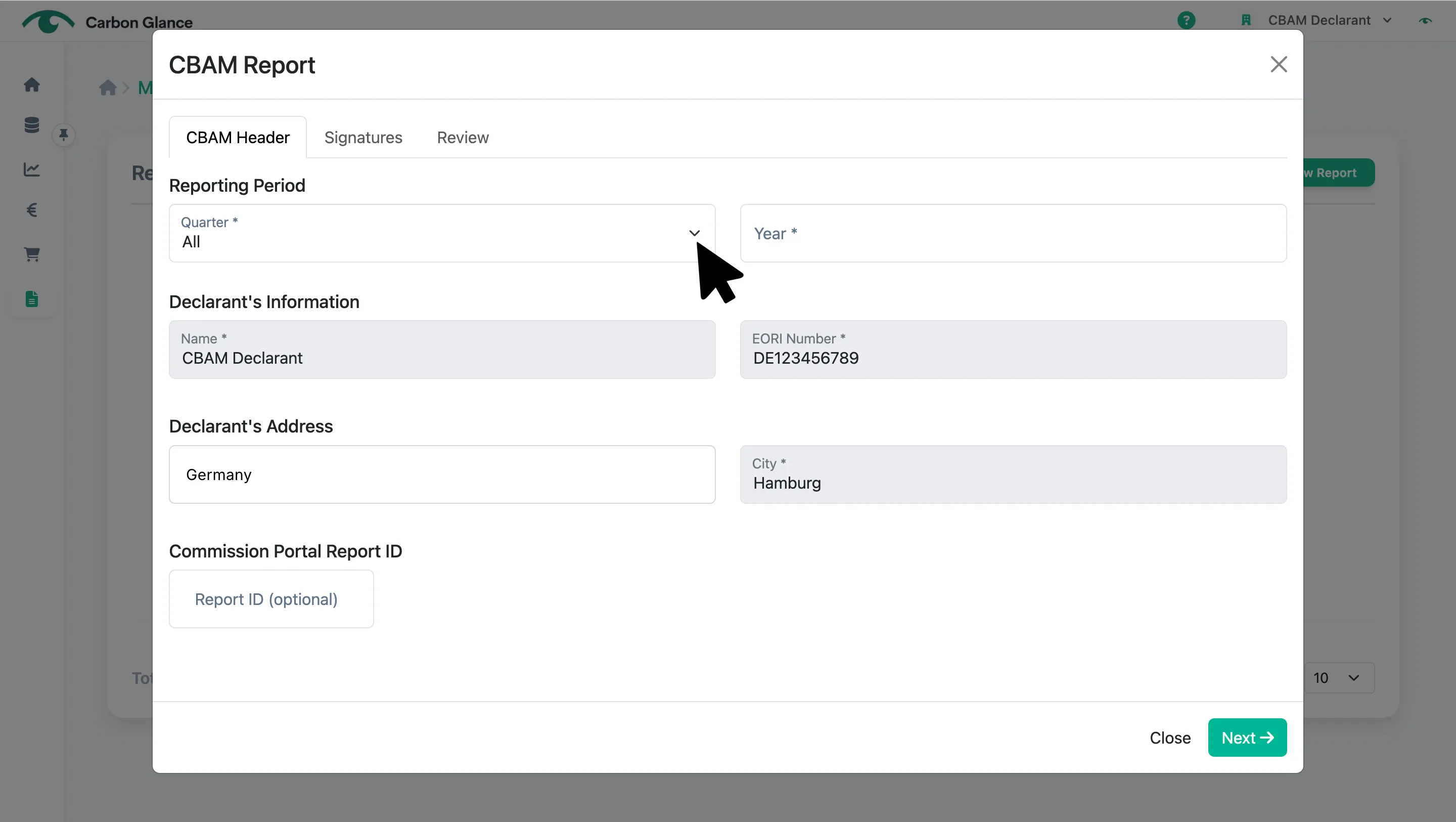This screenshot has width=1456, height=822.
Task: Click the EORI Number field
Action: click(x=1014, y=350)
